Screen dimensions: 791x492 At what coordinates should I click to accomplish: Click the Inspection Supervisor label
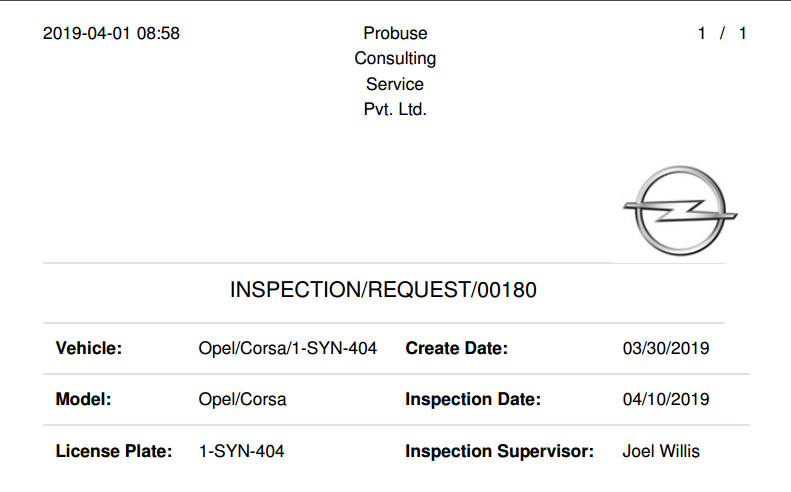tap(499, 451)
